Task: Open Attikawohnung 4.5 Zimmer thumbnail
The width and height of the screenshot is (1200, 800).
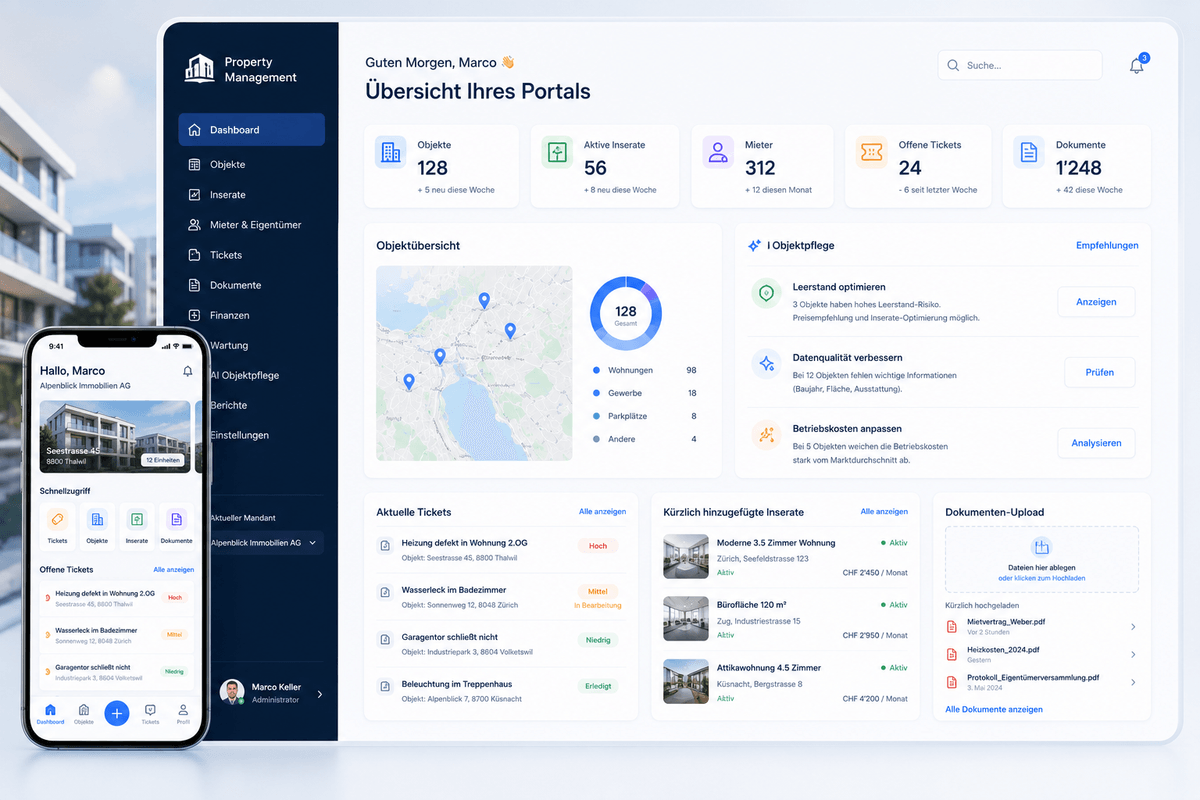Action: pos(686,681)
